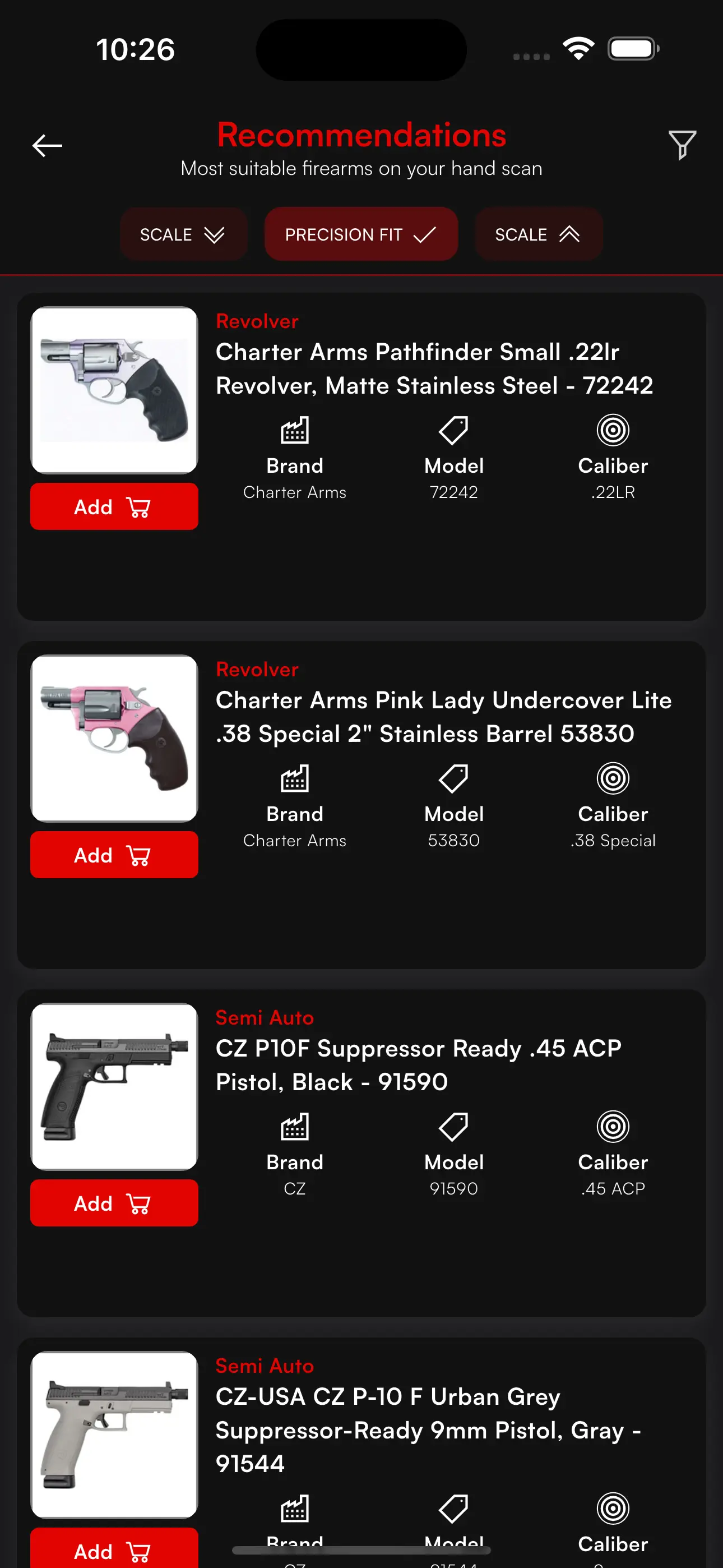The width and height of the screenshot is (723, 1568).
Task: Add CZ P-10 F Urban Grey to cart
Action: (114, 1548)
